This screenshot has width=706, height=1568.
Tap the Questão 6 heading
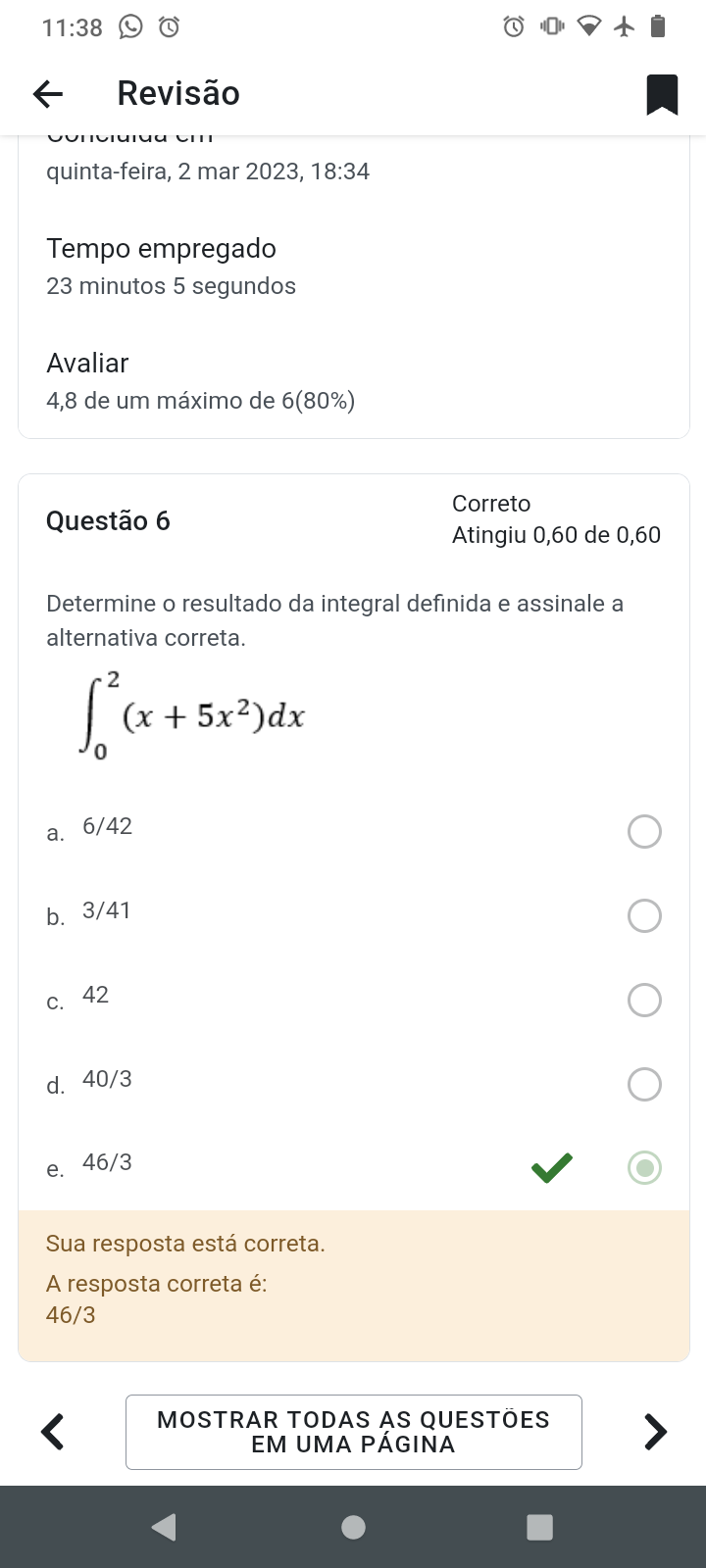[108, 520]
